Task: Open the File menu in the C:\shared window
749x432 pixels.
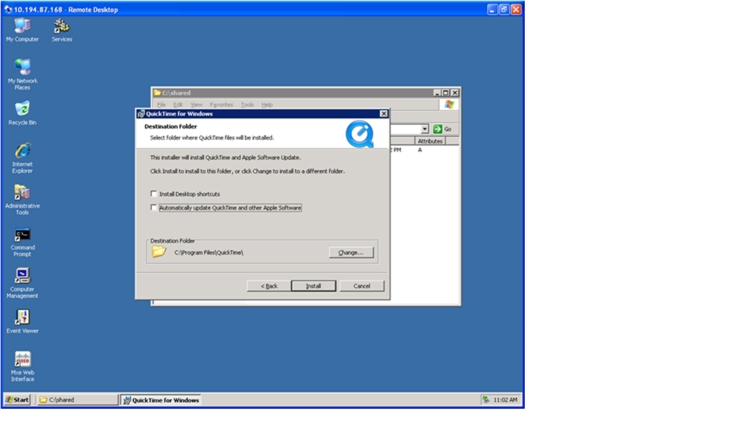Action: (161, 105)
